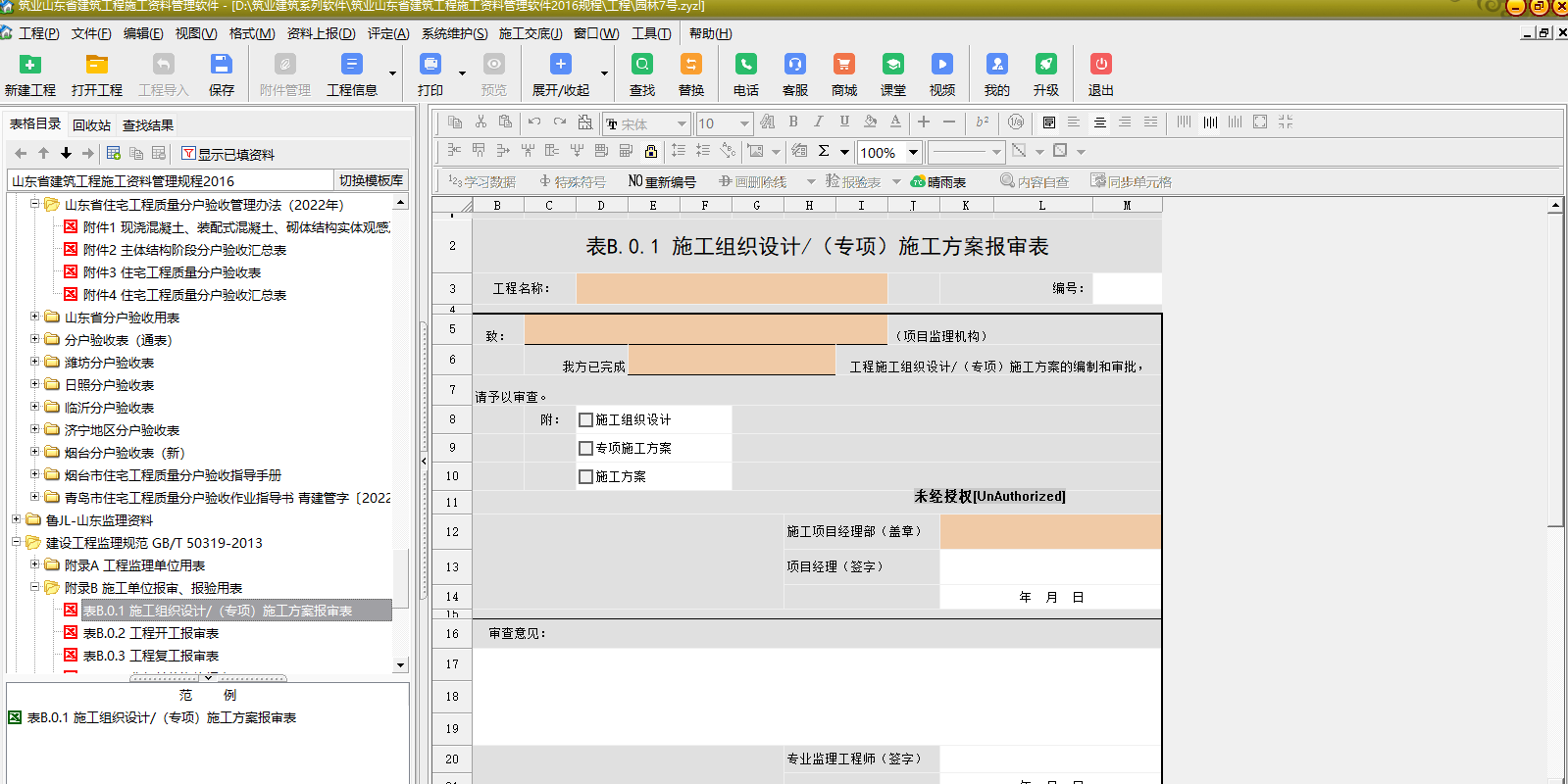The width and height of the screenshot is (1568, 784).
Task: Check the 专项施工方案 checkbox
Action: pos(586,448)
